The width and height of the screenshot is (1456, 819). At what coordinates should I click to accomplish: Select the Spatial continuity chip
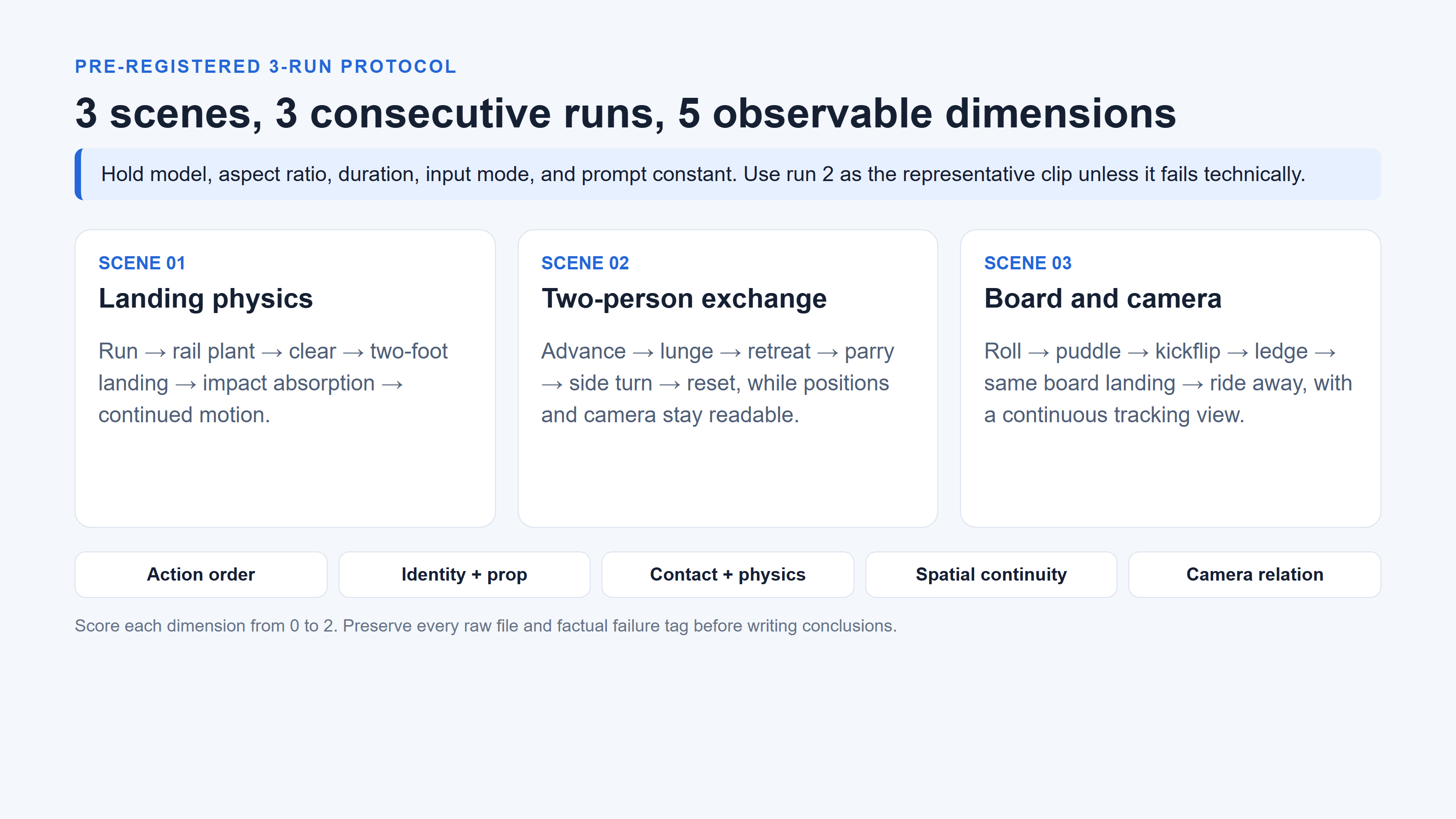click(x=991, y=574)
